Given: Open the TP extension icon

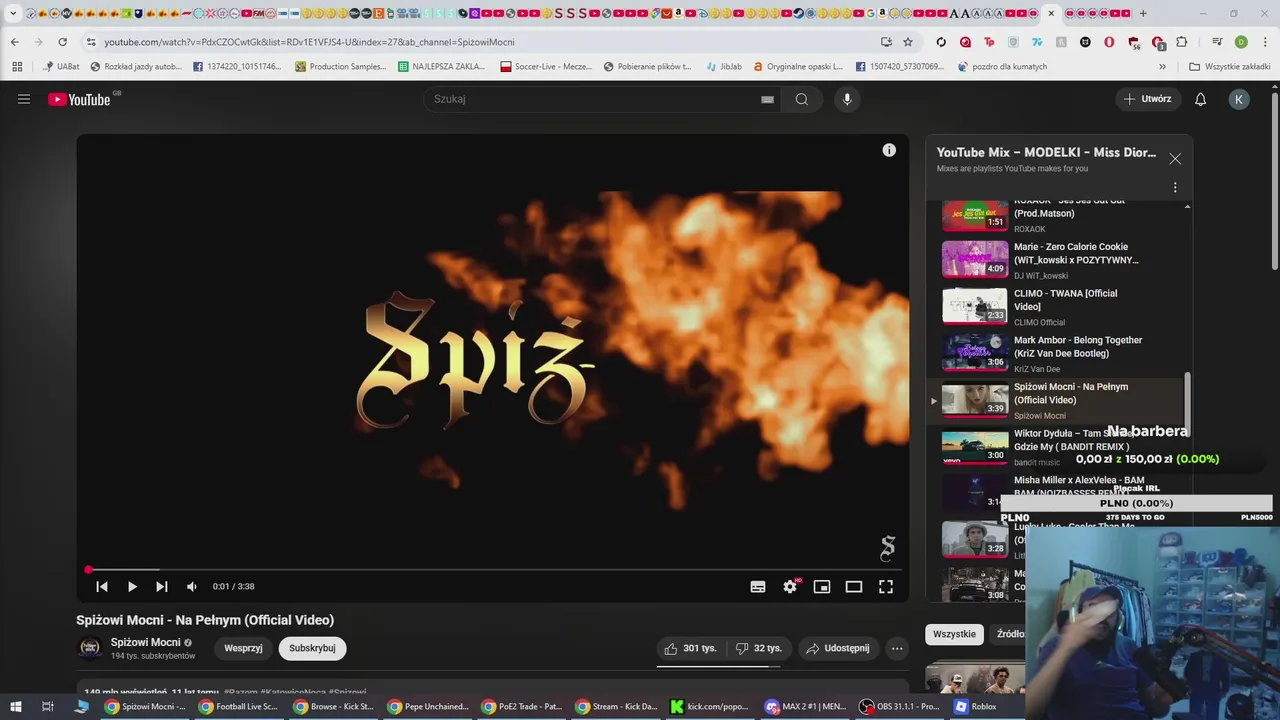Looking at the screenshot, I should (x=989, y=42).
